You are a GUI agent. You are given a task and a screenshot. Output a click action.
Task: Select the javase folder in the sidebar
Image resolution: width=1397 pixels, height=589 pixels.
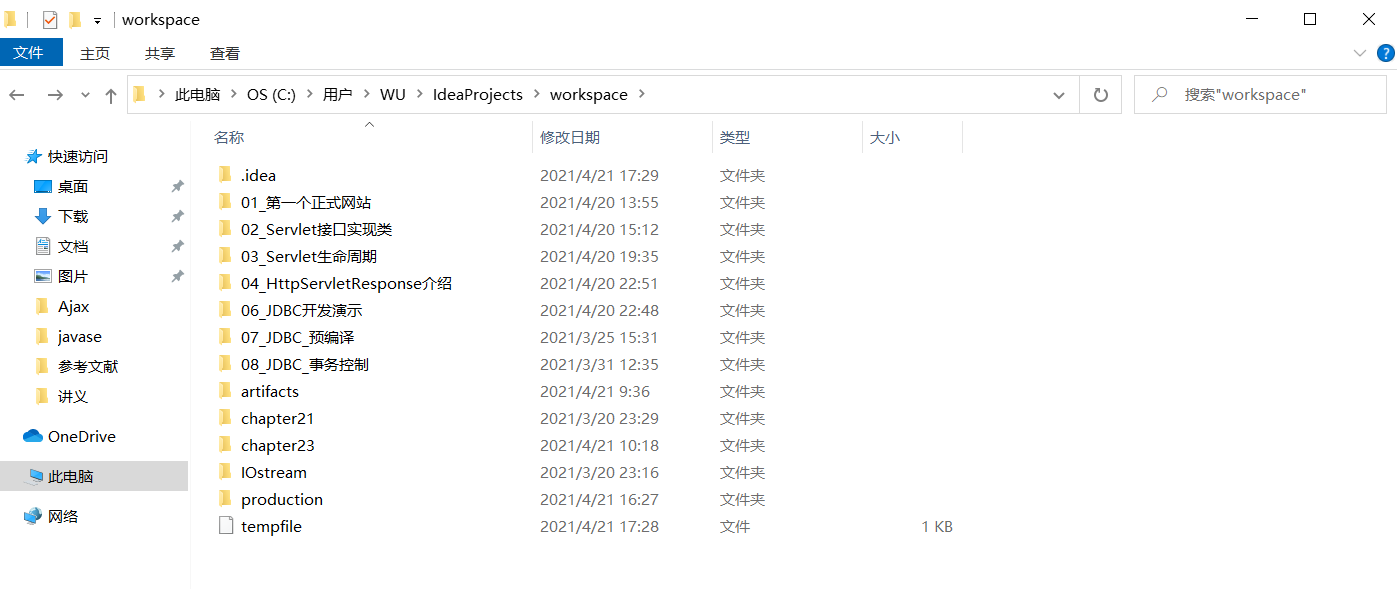tap(80, 337)
